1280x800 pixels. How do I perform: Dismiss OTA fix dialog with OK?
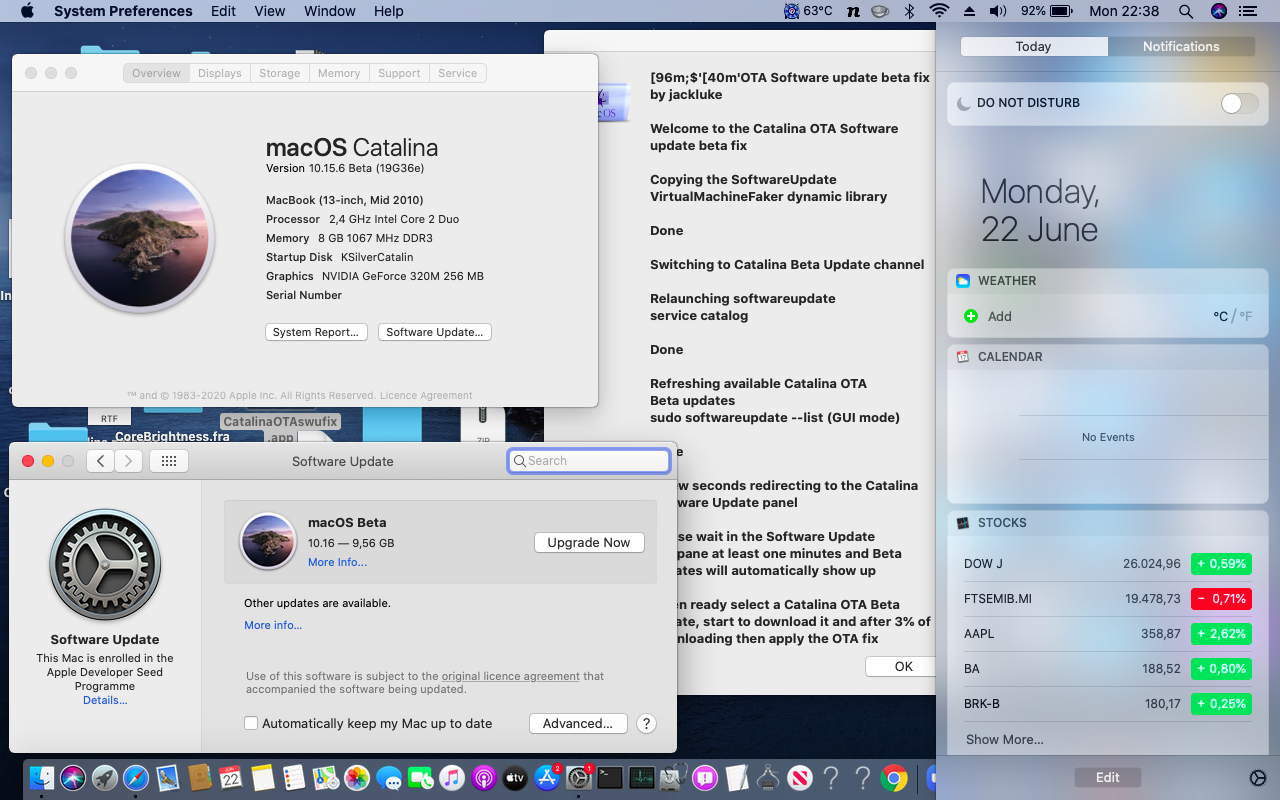(x=904, y=666)
